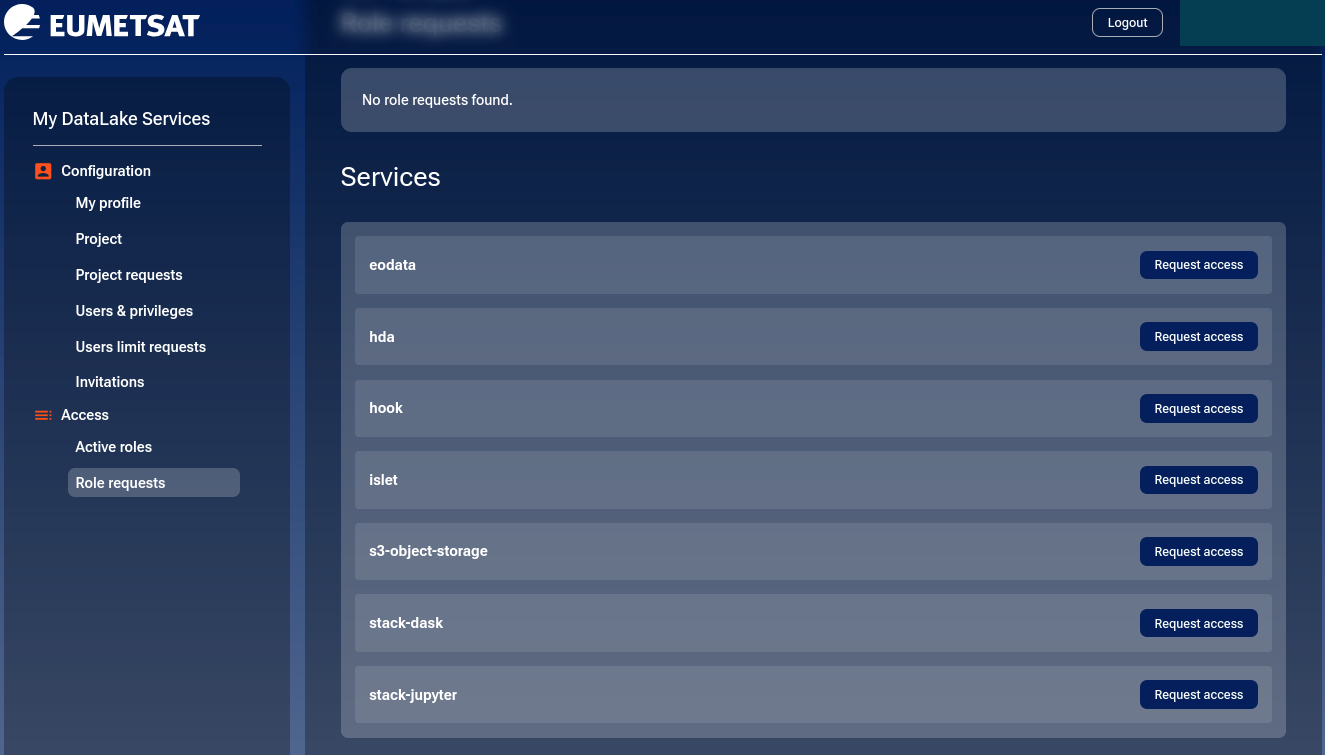Screen dimensions: 1325x755
Task: Click 'No role requests found.' message
Action: tap(437, 100)
